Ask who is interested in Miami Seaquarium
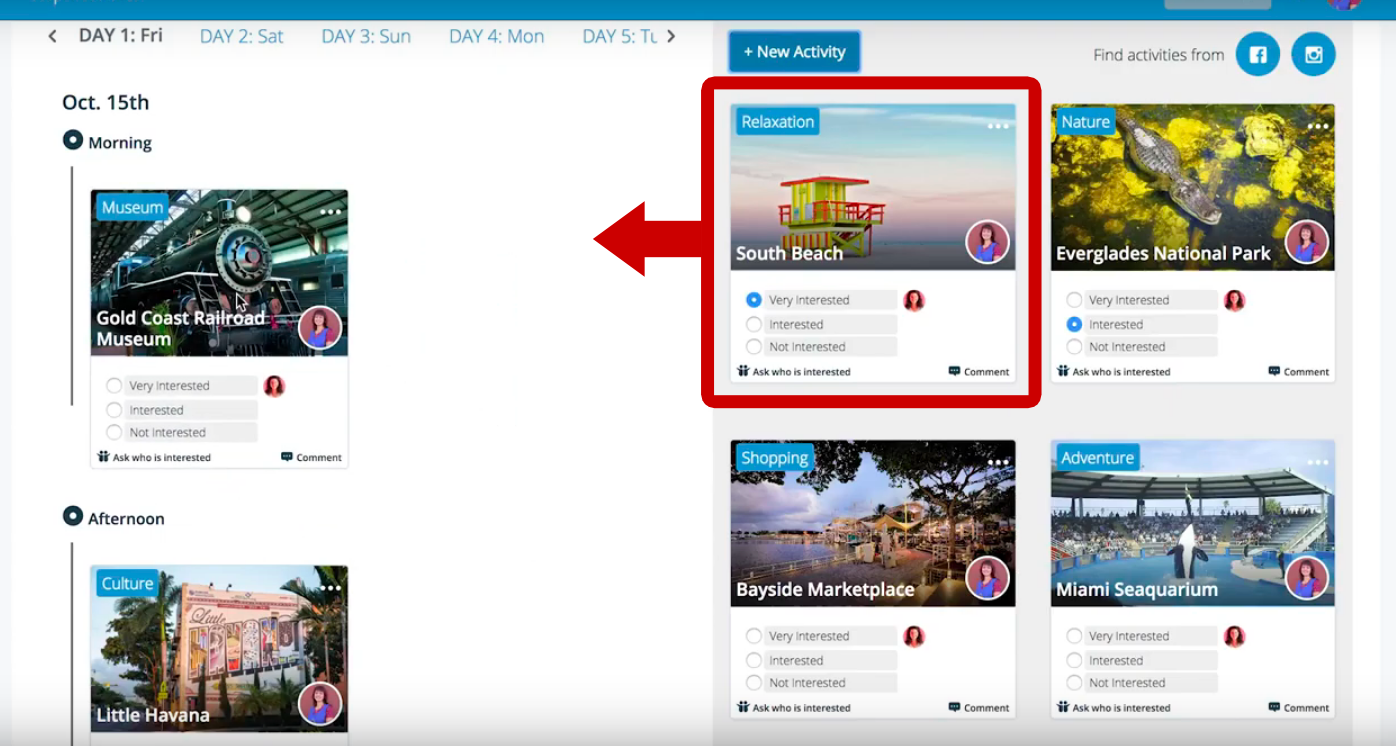 1114,708
